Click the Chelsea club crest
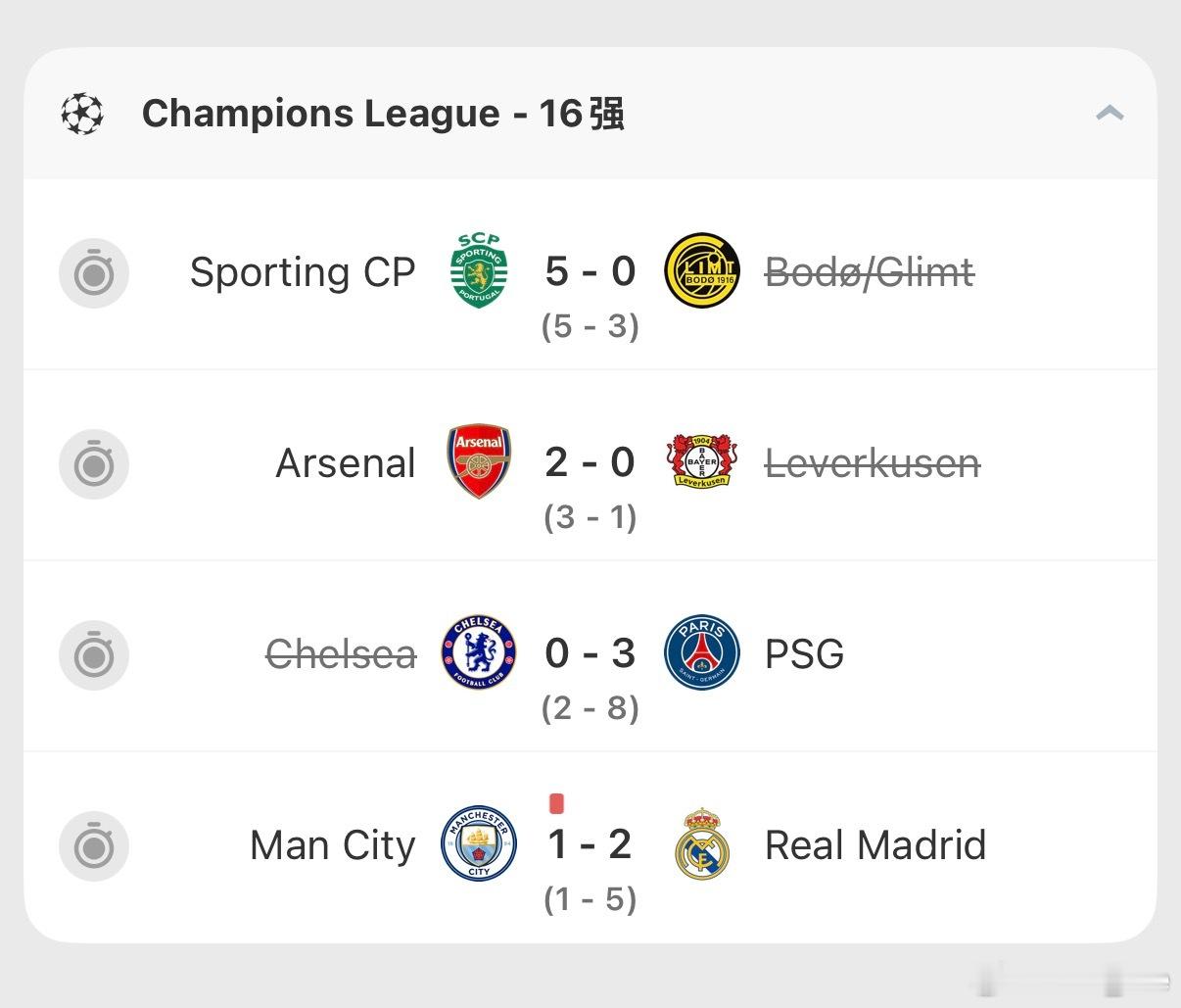 click(x=479, y=652)
